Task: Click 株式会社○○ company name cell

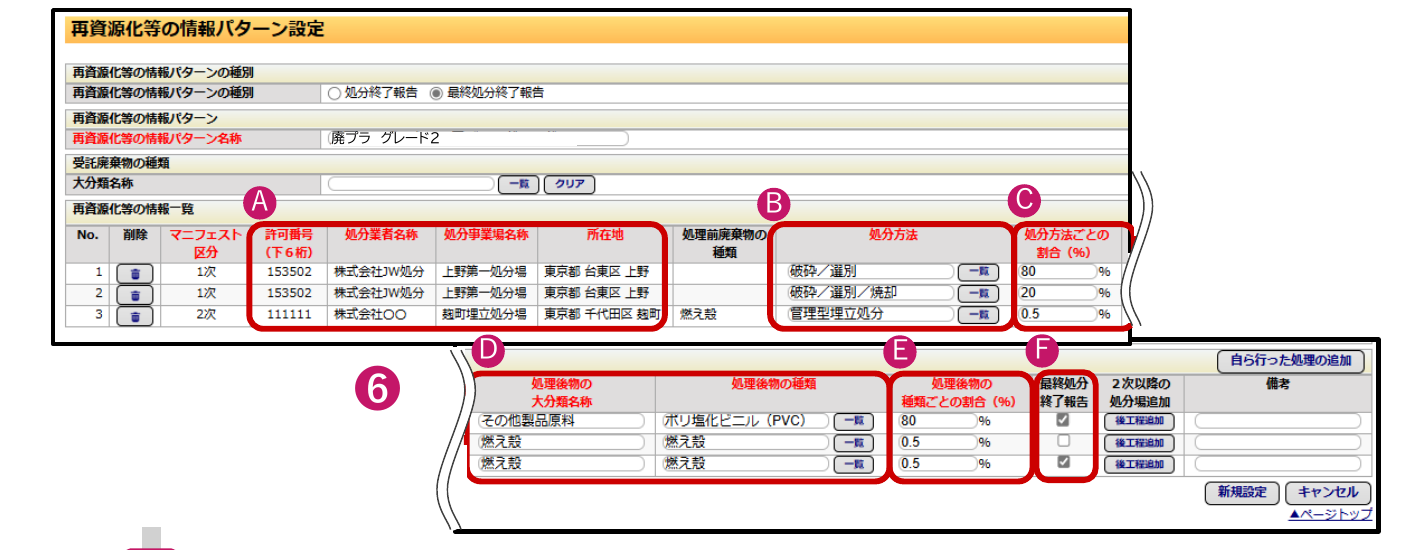Action: click(x=381, y=315)
